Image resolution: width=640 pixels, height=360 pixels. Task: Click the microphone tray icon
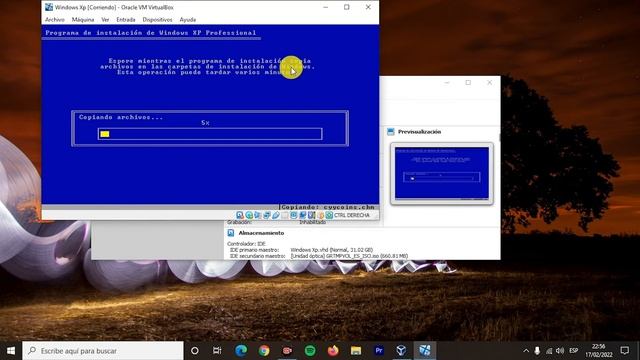click(x=537, y=351)
